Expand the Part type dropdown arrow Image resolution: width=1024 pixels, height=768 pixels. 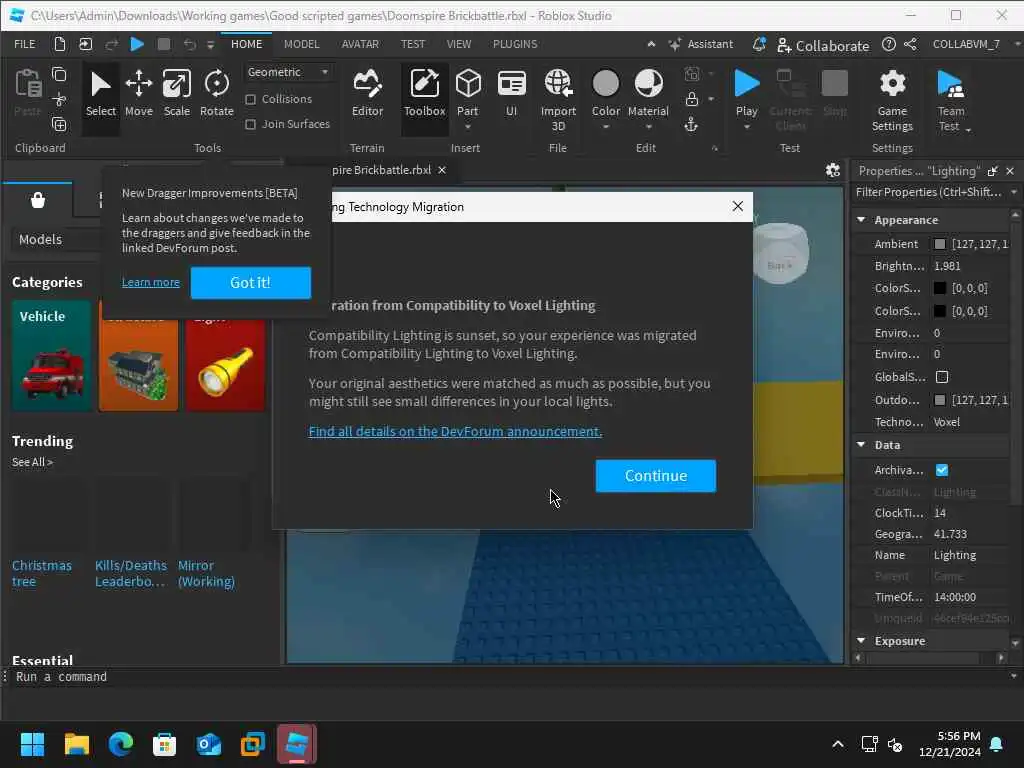(468, 127)
